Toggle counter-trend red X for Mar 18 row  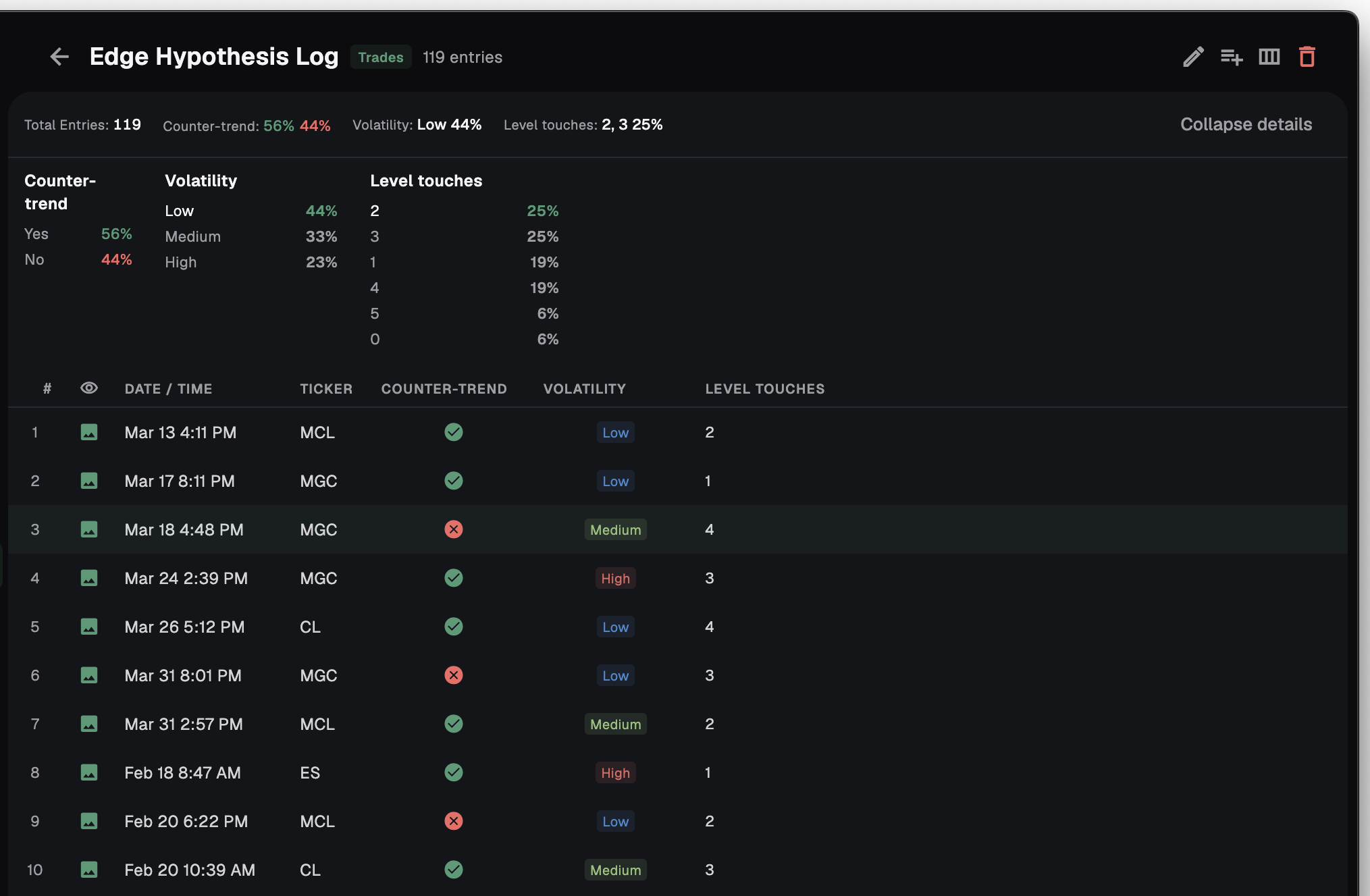[x=454, y=529]
